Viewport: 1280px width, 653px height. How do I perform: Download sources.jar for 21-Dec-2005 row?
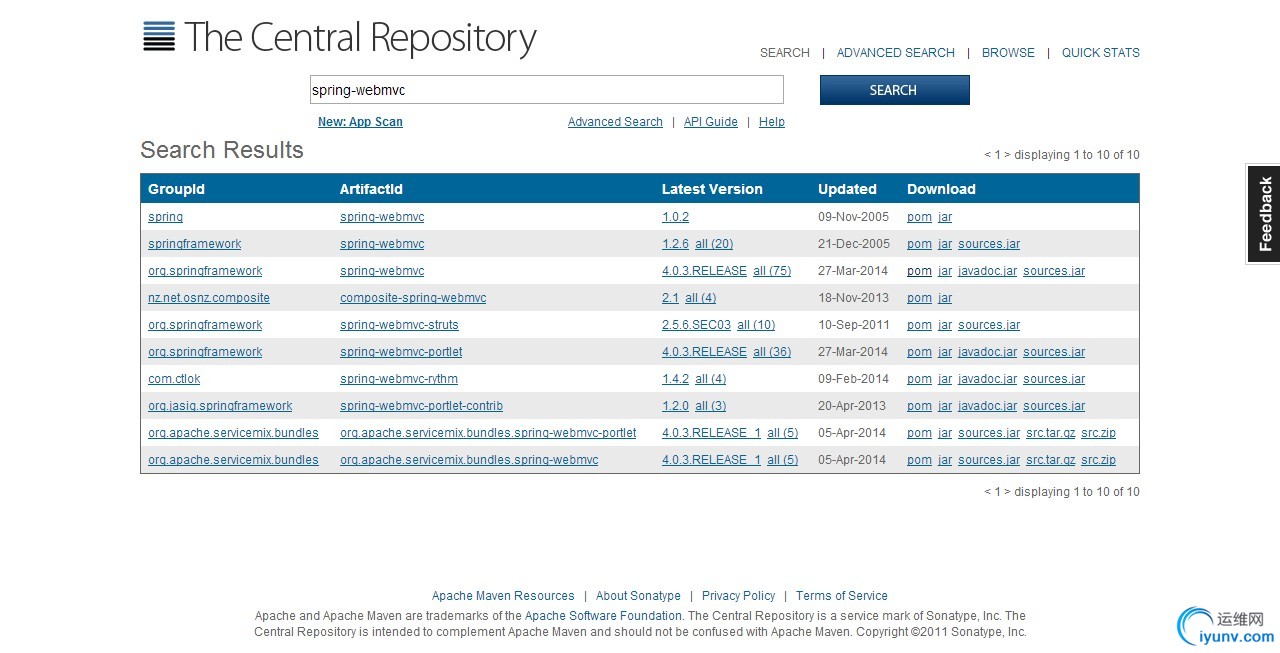click(x=989, y=244)
